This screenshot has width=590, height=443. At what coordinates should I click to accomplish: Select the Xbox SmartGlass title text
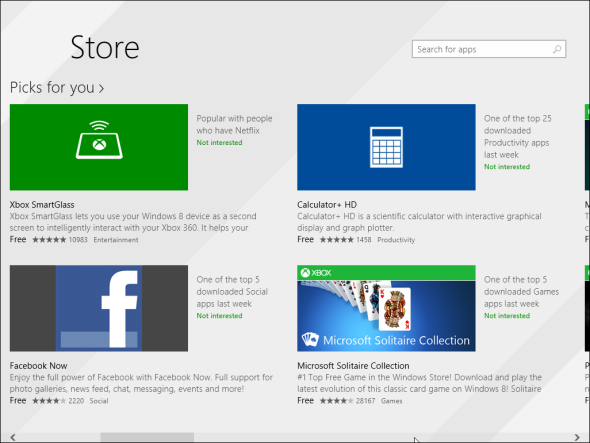(x=42, y=205)
